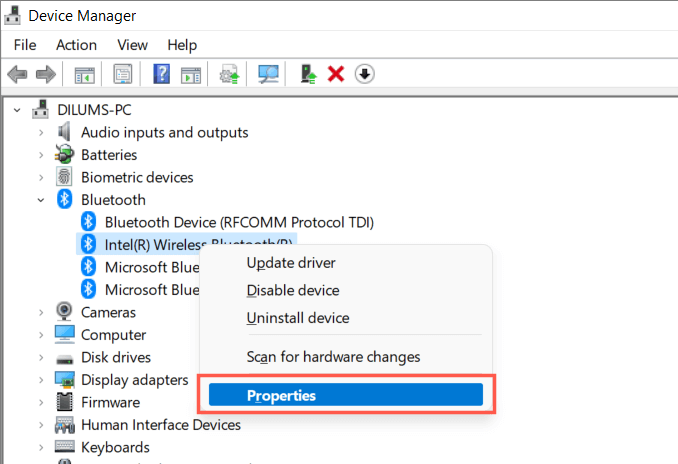Expand the Display adapters category

pos(41,380)
